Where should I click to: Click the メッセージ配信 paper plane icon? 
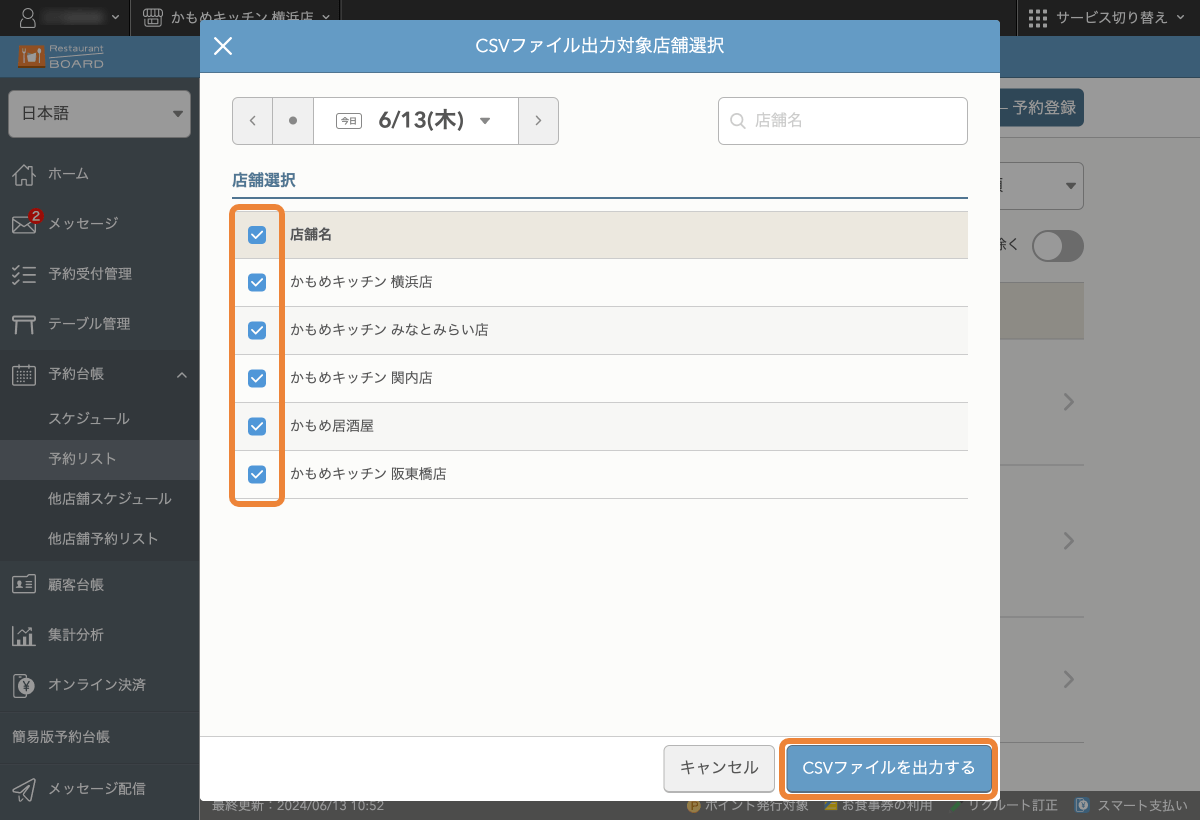click(x=24, y=789)
